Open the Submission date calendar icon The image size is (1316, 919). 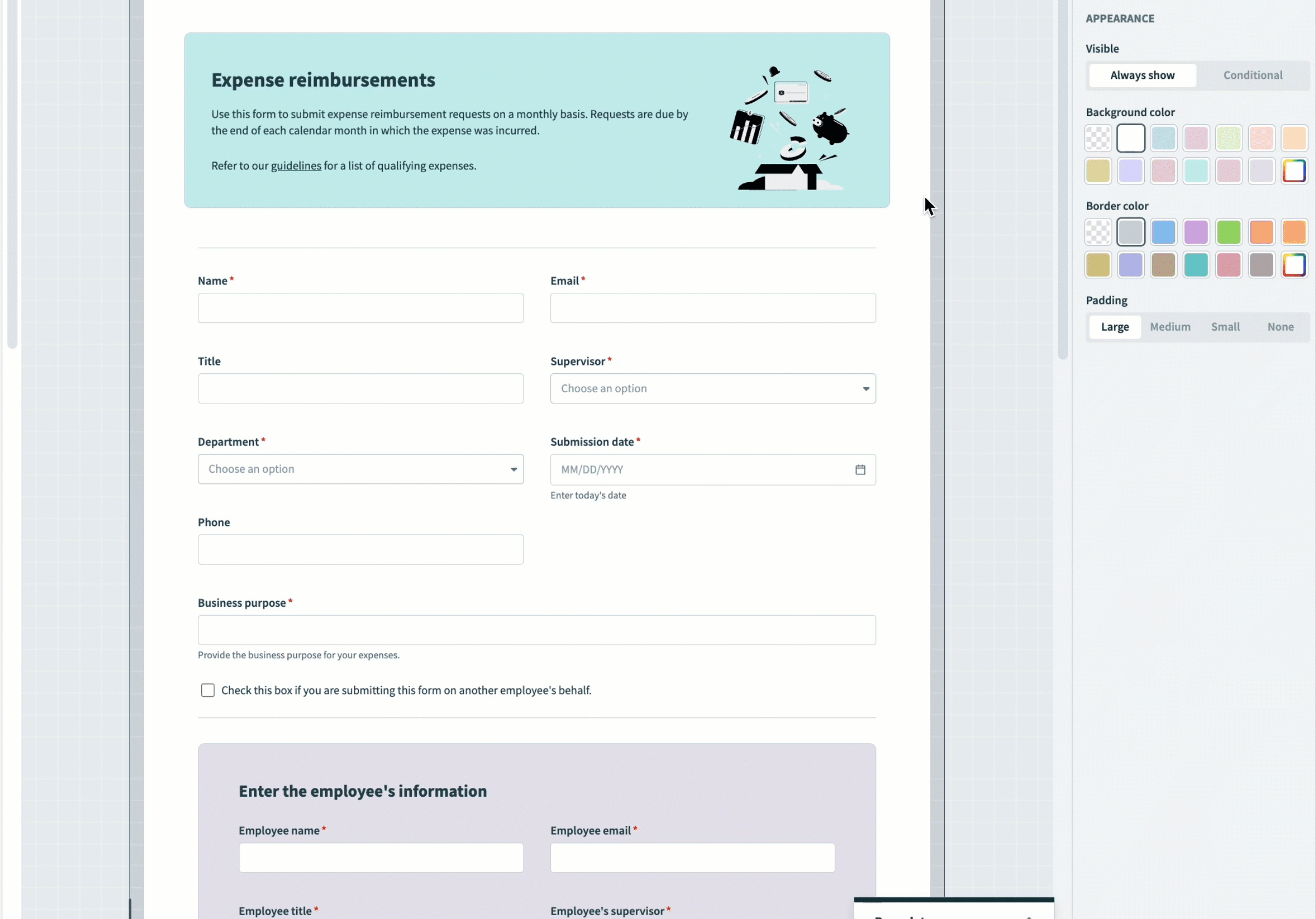pyautogui.click(x=860, y=470)
